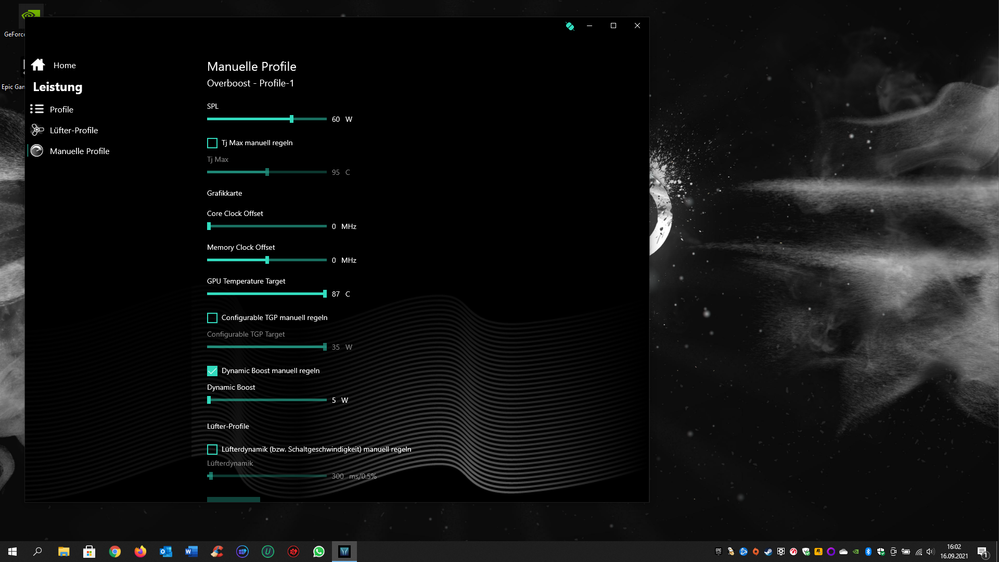Launch WhatsApp from the taskbar
999x562 pixels.
319,551
